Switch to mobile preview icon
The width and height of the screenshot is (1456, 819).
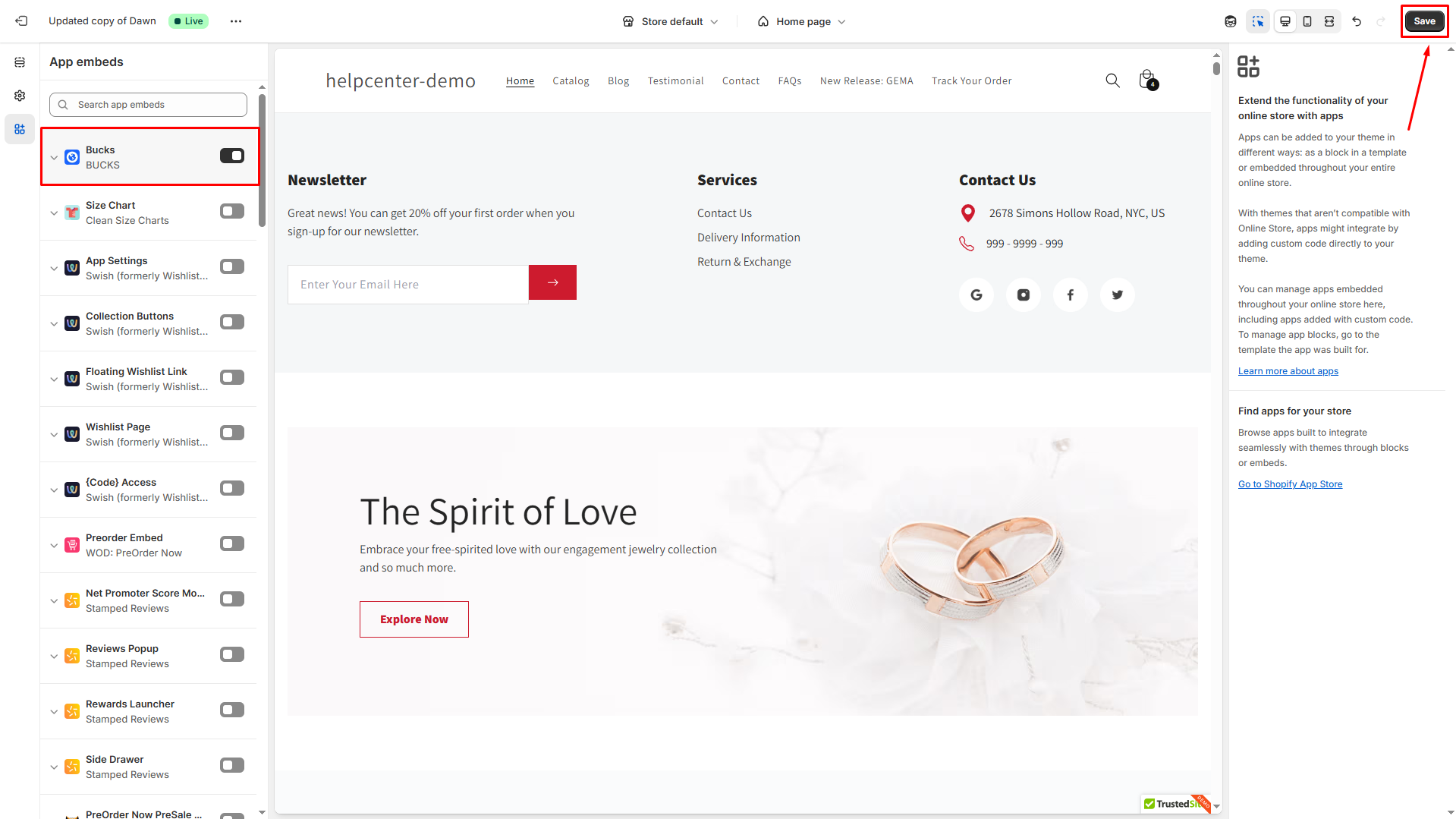click(x=1307, y=21)
